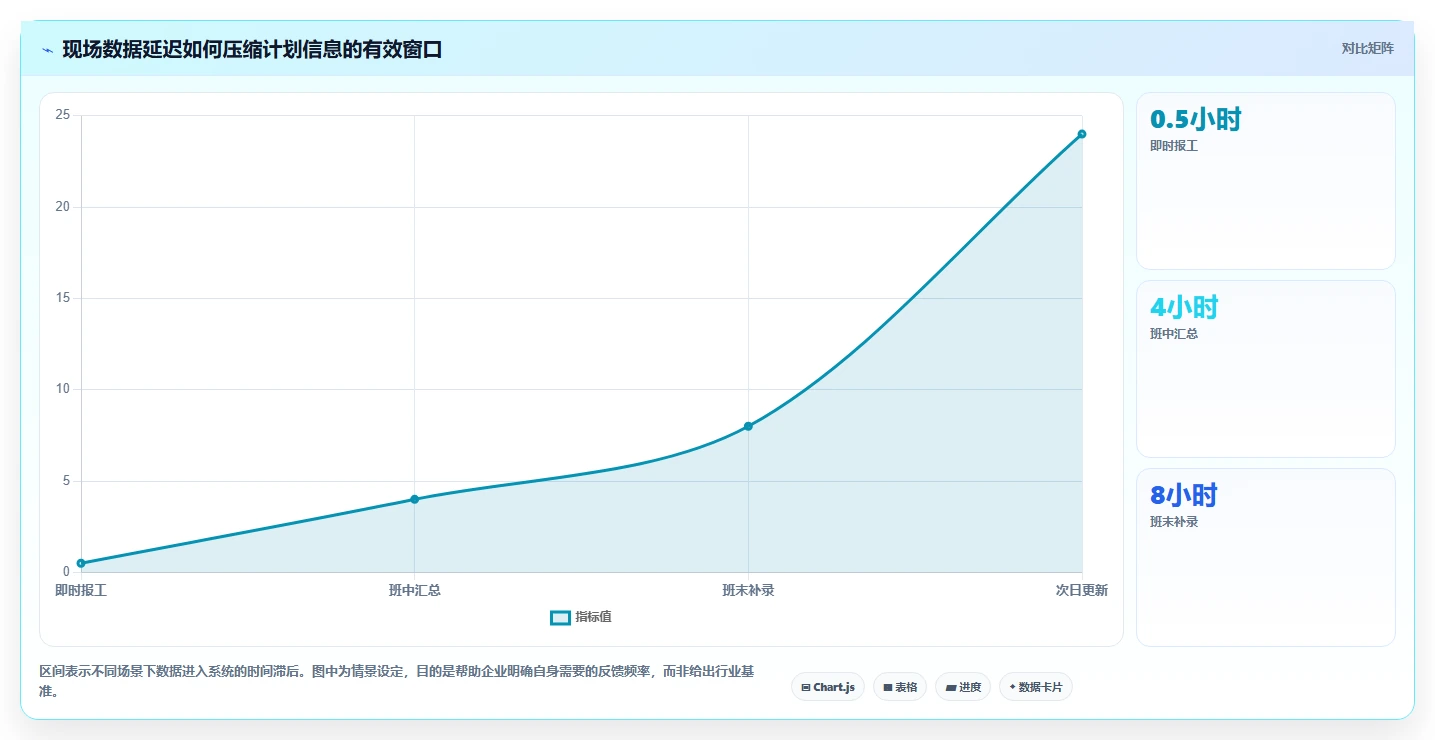Click the 指标值 legend text
Screen dimensions: 1435x740
click(x=593, y=618)
